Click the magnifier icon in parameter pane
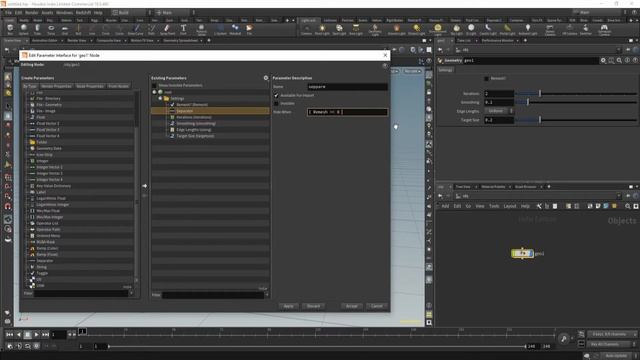The width and height of the screenshot is (640, 360). [x=619, y=60]
